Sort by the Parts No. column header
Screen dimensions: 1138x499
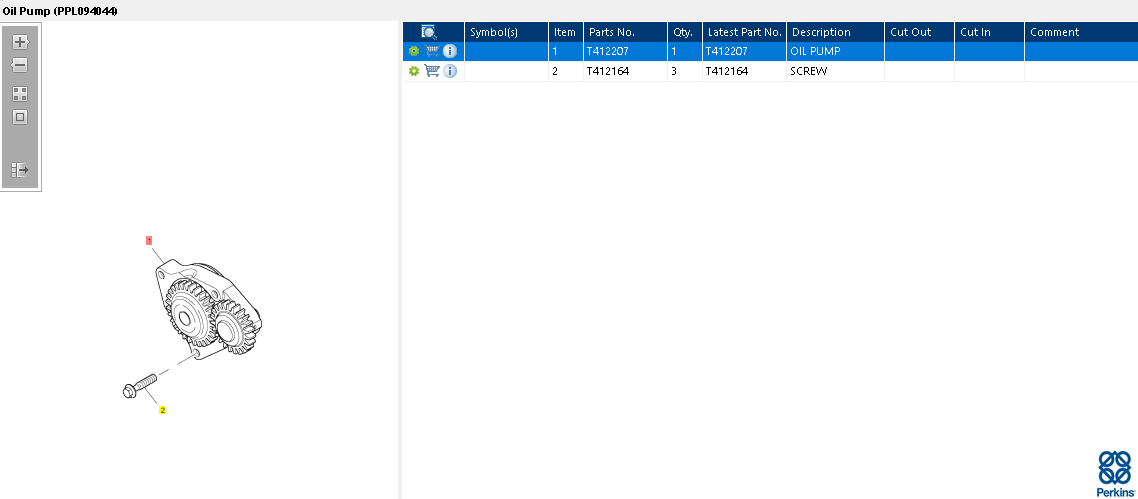pyautogui.click(x=625, y=32)
